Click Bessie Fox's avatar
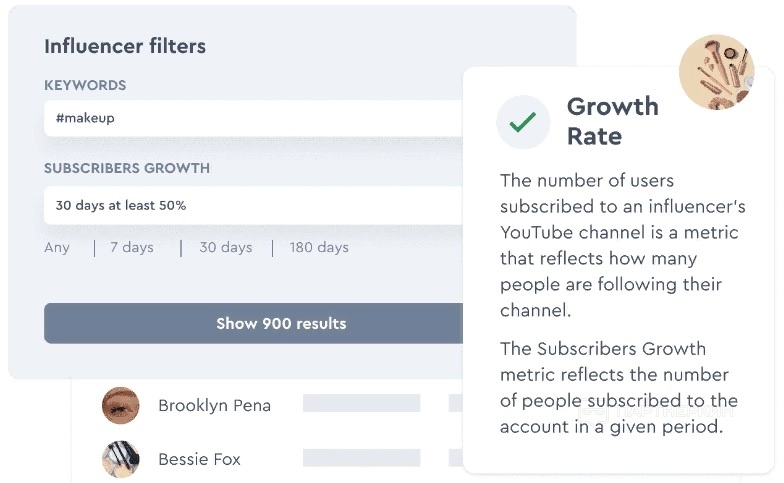784x483 pixels. pyautogui.click(x=121, y=459)
